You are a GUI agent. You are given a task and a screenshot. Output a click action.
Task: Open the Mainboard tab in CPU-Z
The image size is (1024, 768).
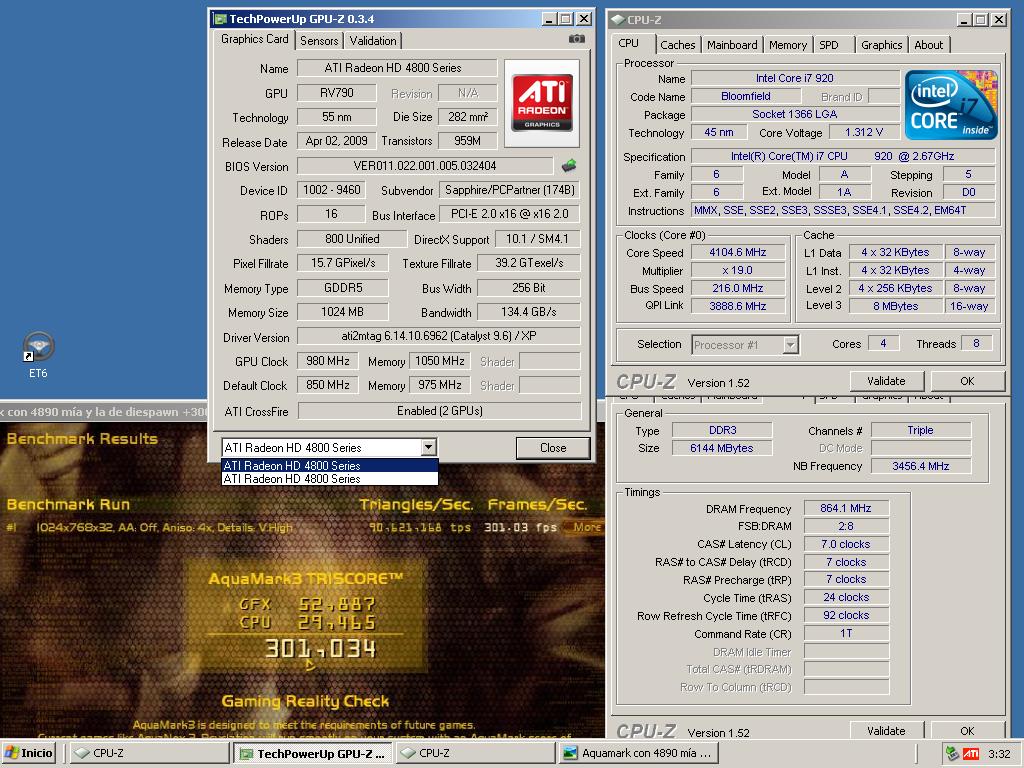[732, 45]
